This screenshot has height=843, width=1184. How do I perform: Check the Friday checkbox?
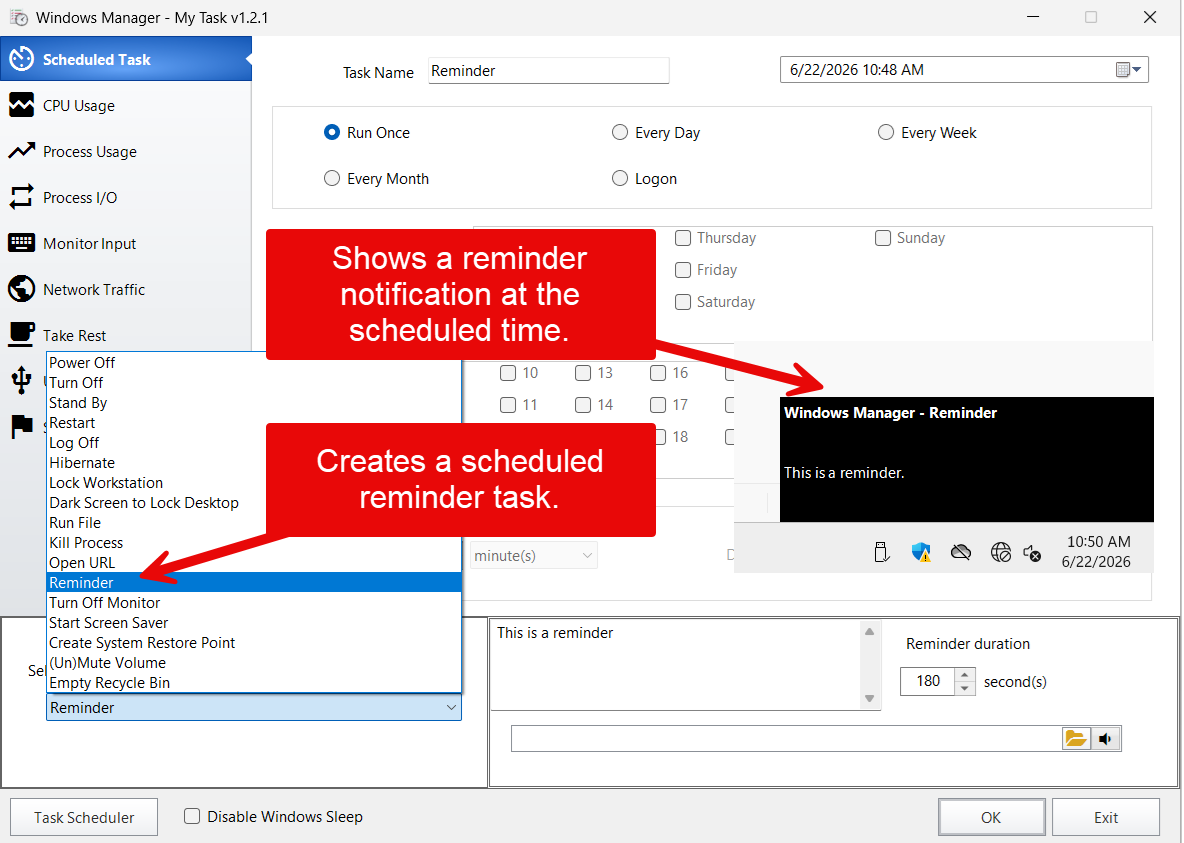(x=683, y=270)
